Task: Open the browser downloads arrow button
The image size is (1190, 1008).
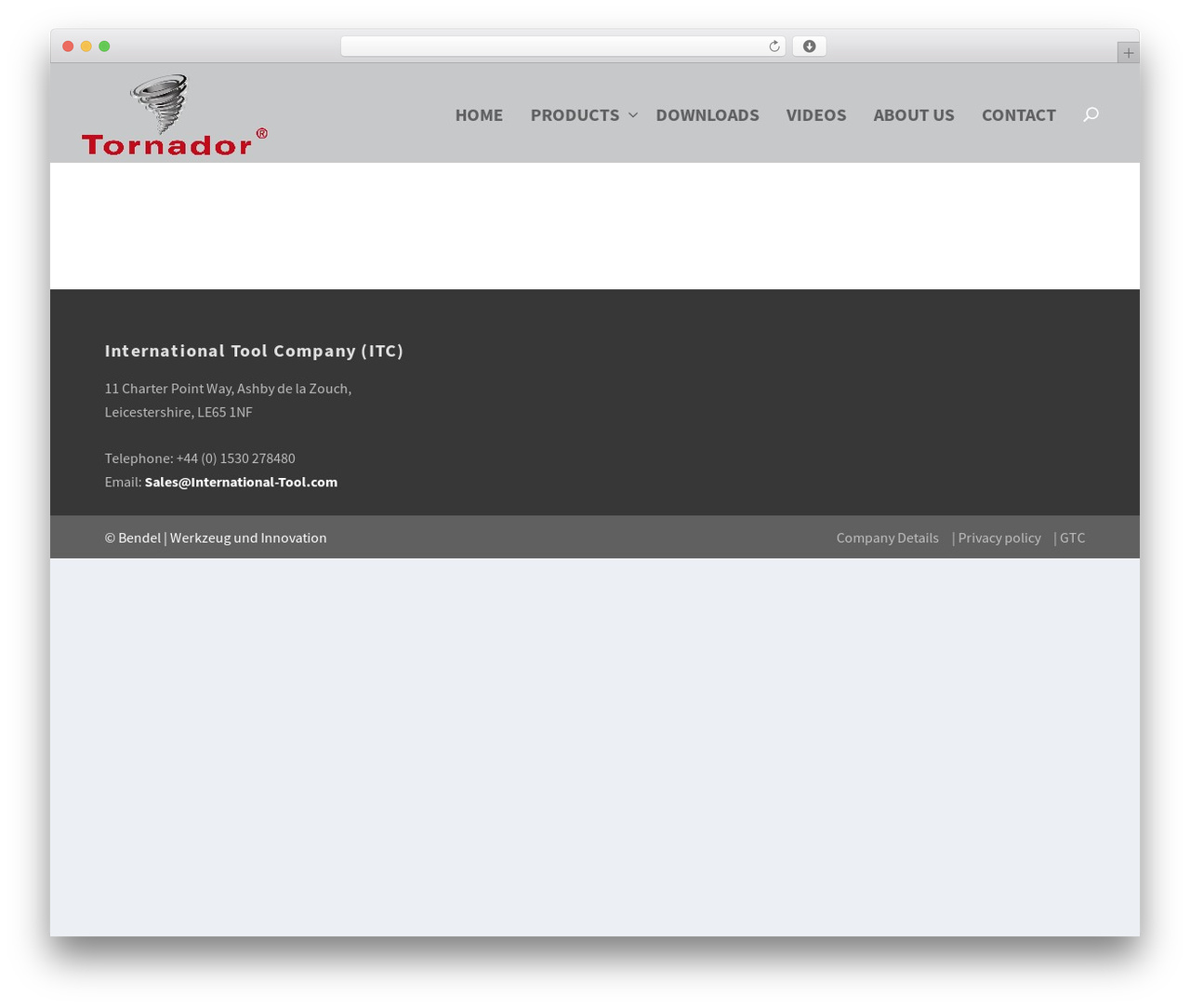Action: pyautogui.click(x=809, y=46)
